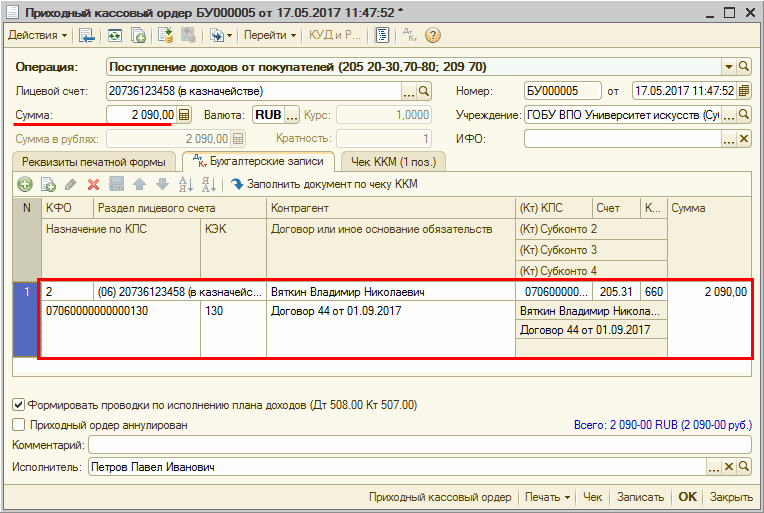The height and width of the screenshot is (513, 764).
Task: Click the Дт/Кт postings toolbar icon
Action: [410, 35]
